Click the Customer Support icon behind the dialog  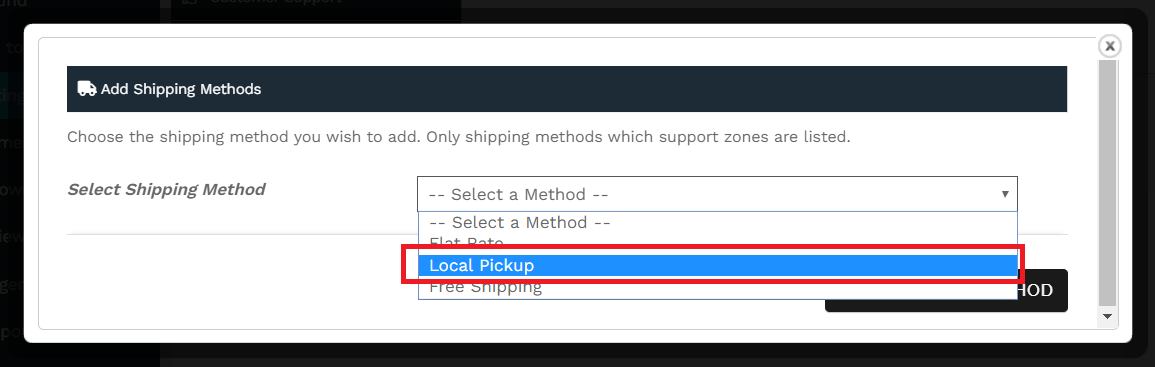(190, 2)
